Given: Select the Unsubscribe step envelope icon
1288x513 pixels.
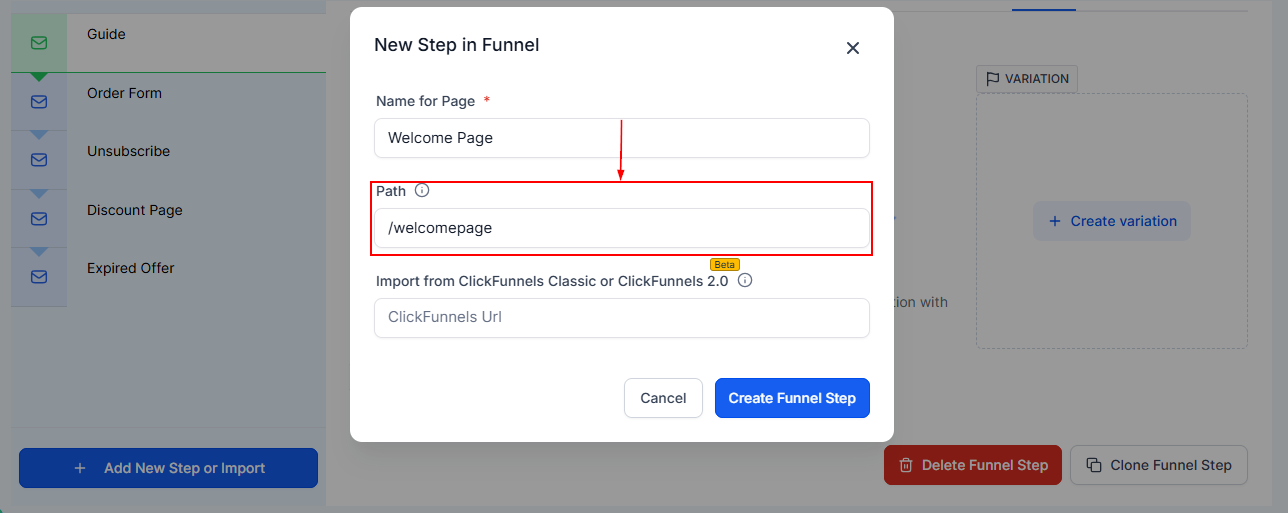Looking at the screenshot, I should (39, 160).
